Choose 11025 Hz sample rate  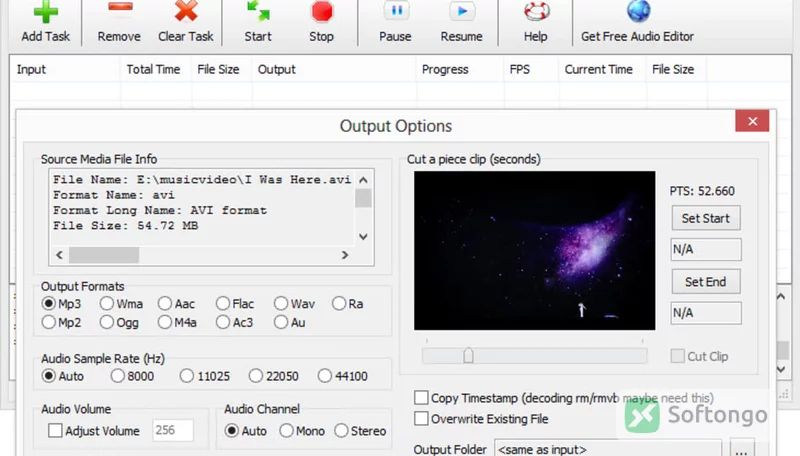click(x=187, y=376)
